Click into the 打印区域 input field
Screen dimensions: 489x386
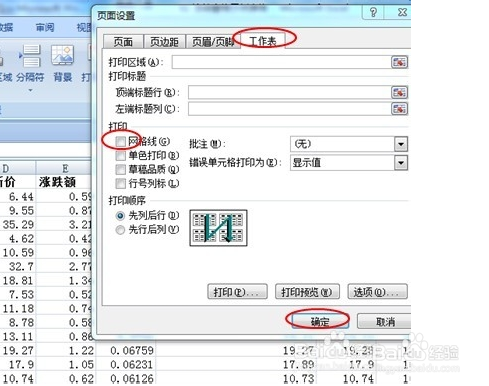(x=281, y=62)
